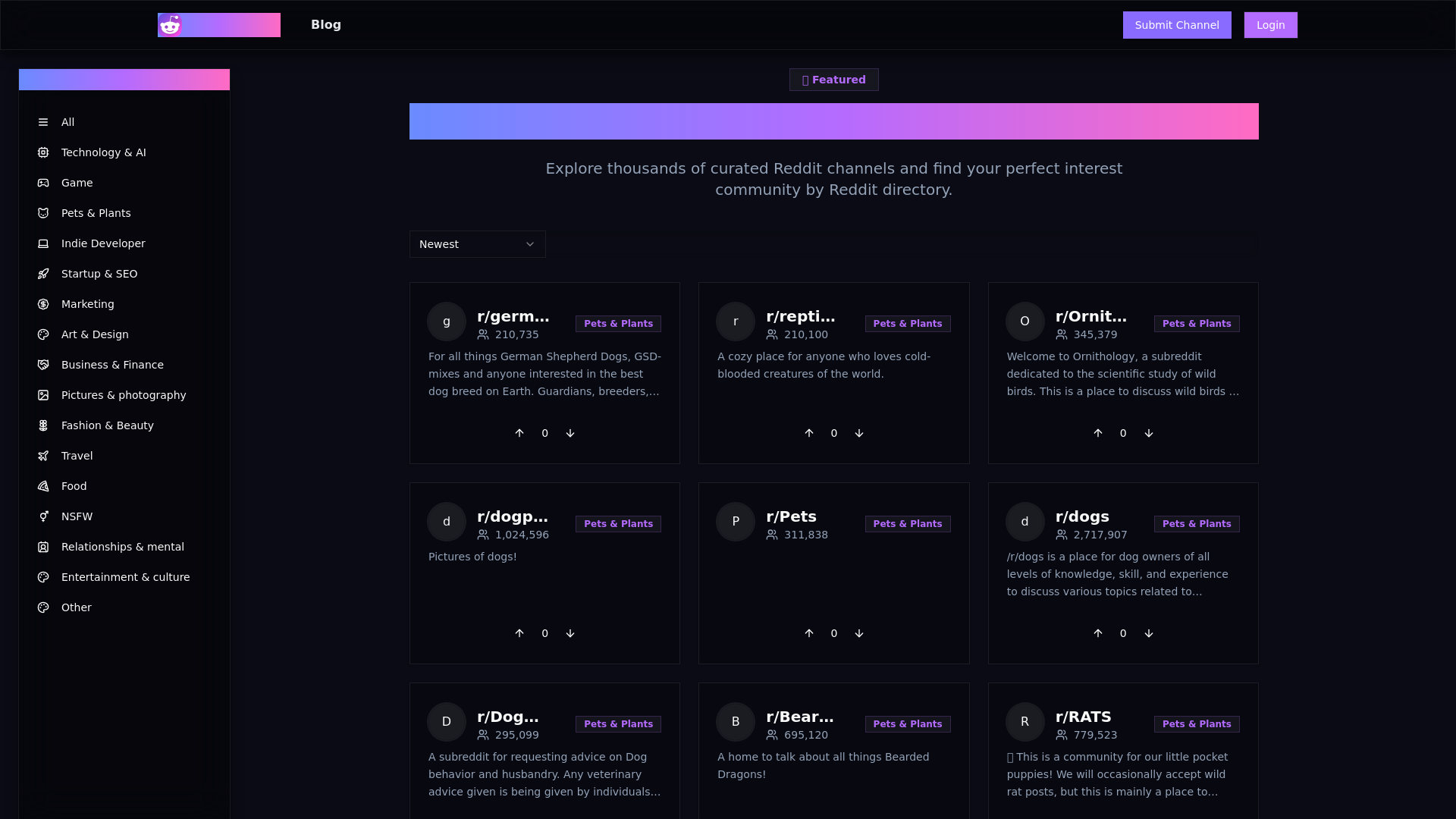Open the Blog link
This screenshot has width=1456, height=819.
tap(326, 25)
